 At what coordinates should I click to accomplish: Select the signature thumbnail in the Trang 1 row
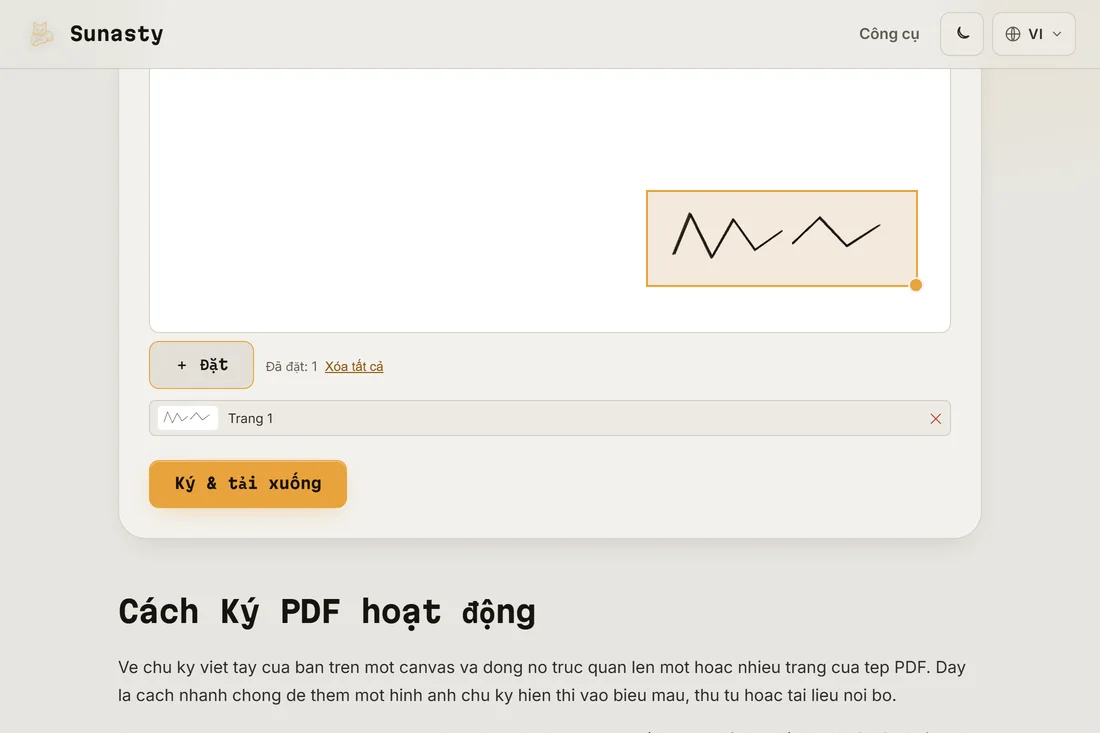pos(187,418)
